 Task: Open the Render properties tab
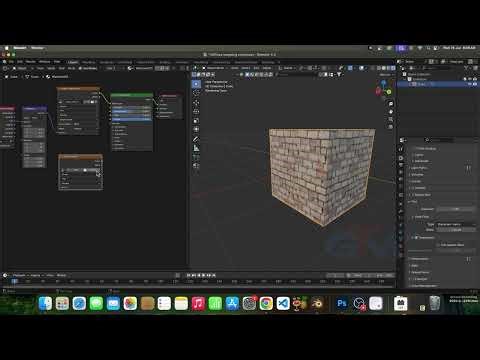[401, 158]
